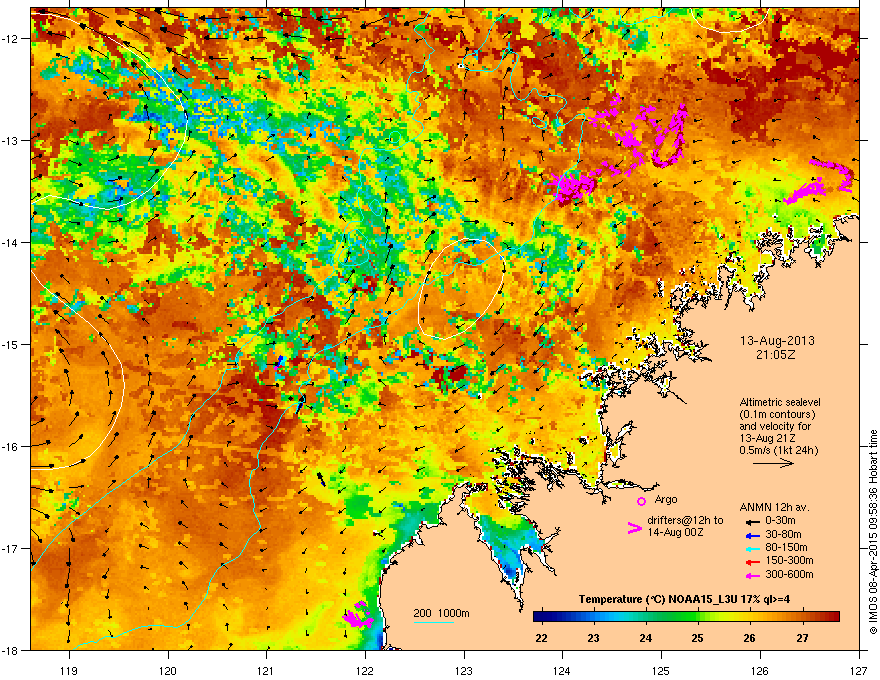Click the date label 13-Aug-2013
880x680 pixels.
[x=777, y=341]
